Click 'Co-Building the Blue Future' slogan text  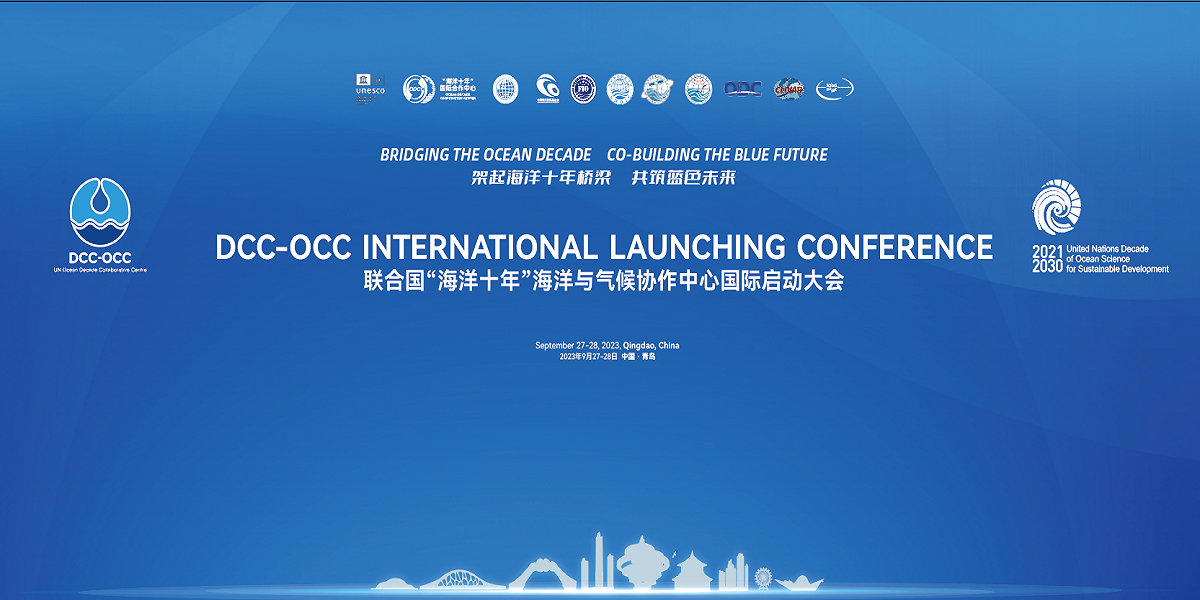[x=717, y=155]
